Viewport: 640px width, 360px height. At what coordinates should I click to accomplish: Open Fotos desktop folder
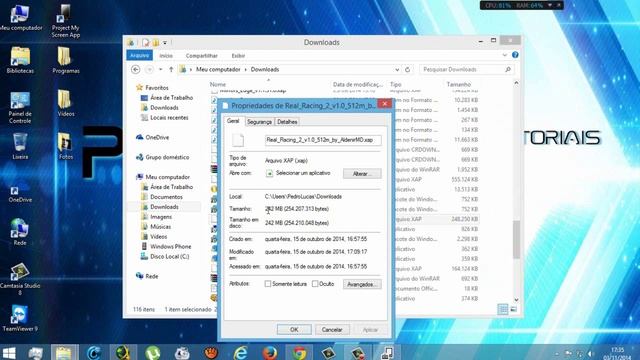[65, 146]
